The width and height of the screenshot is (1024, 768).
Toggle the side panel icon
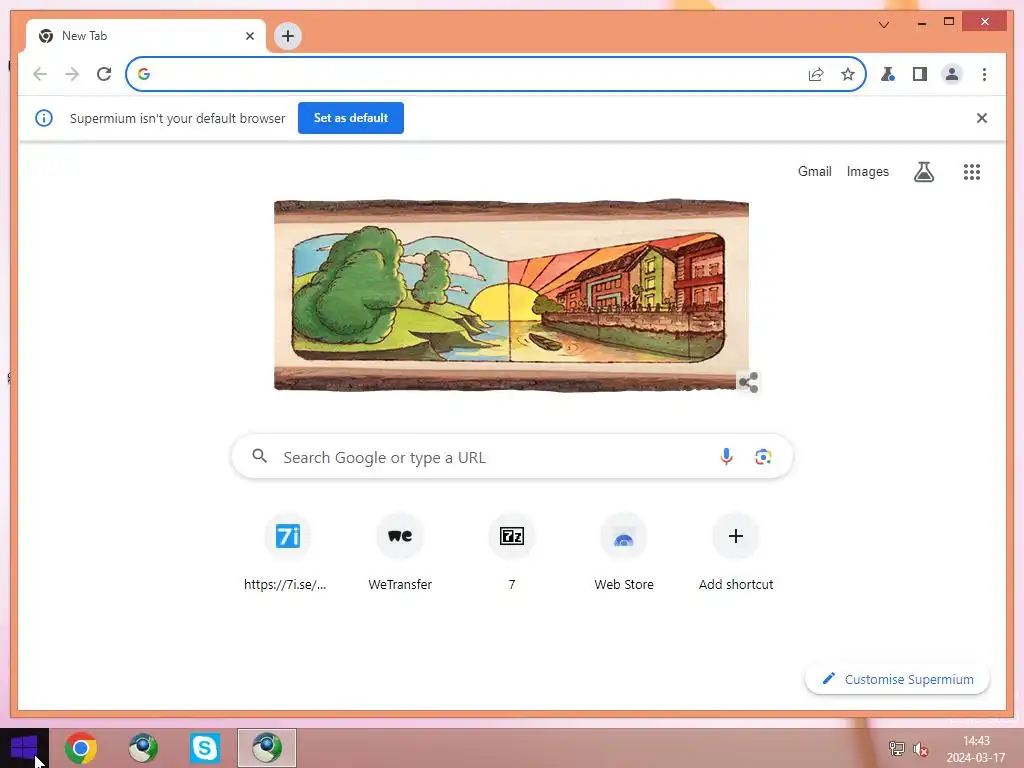pos(920,74)
